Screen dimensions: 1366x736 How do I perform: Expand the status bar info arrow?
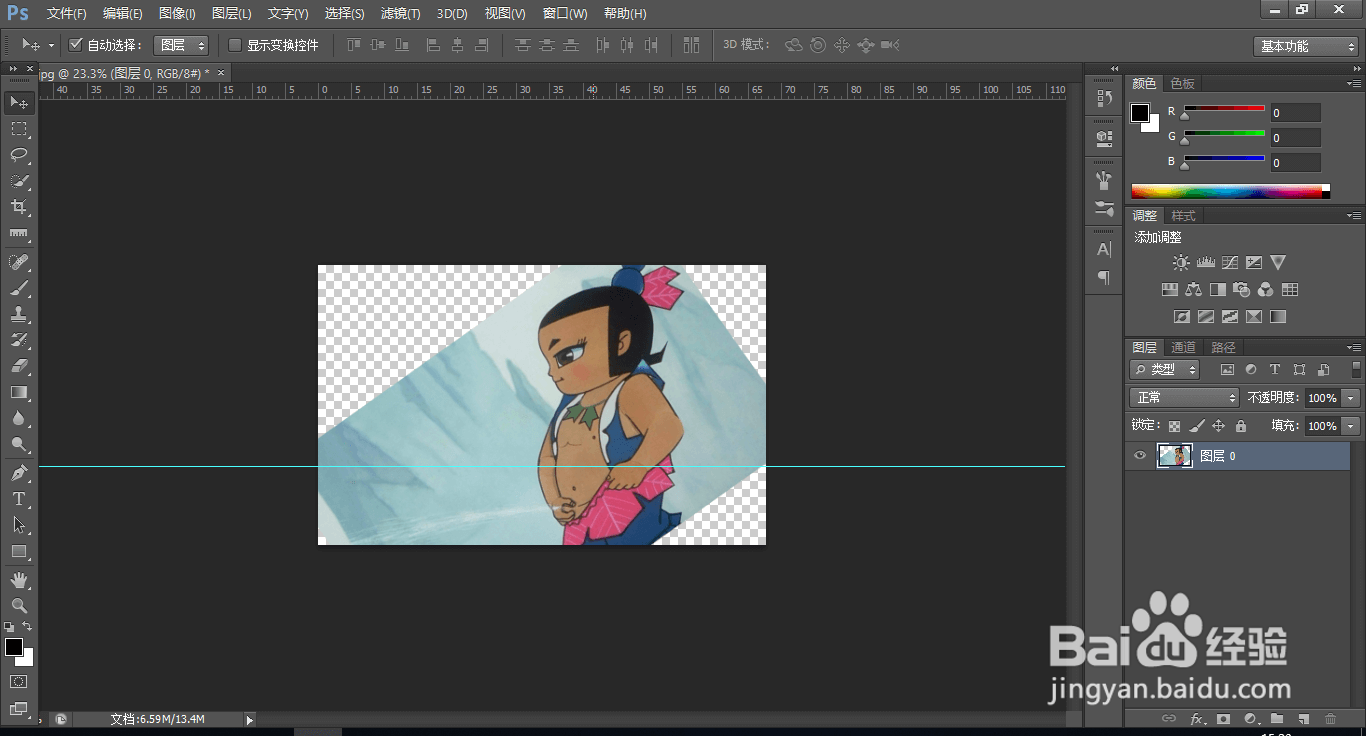(250, 719)
